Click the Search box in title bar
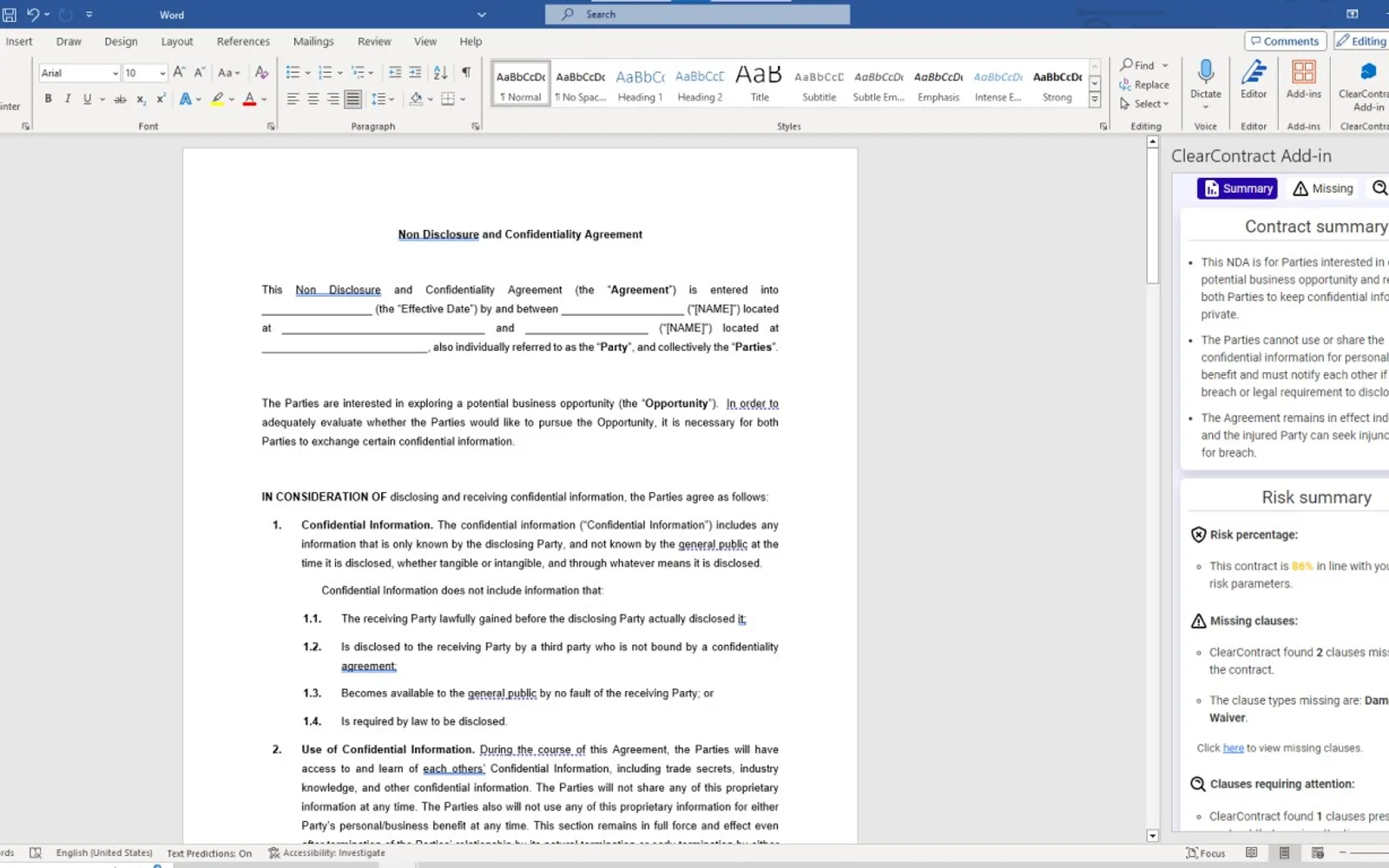 (697, 15)
